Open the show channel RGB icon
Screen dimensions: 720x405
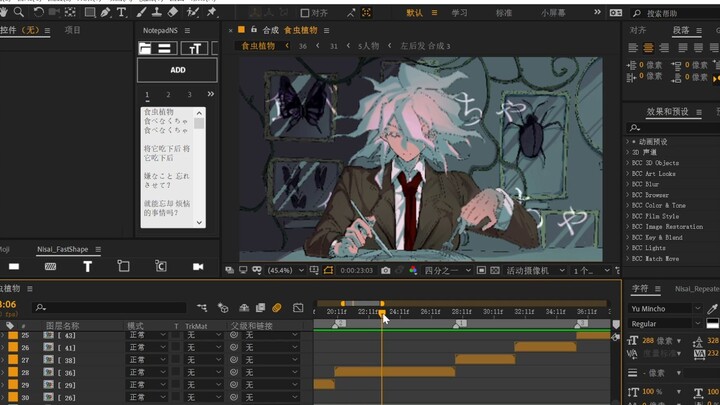[413, 270]
